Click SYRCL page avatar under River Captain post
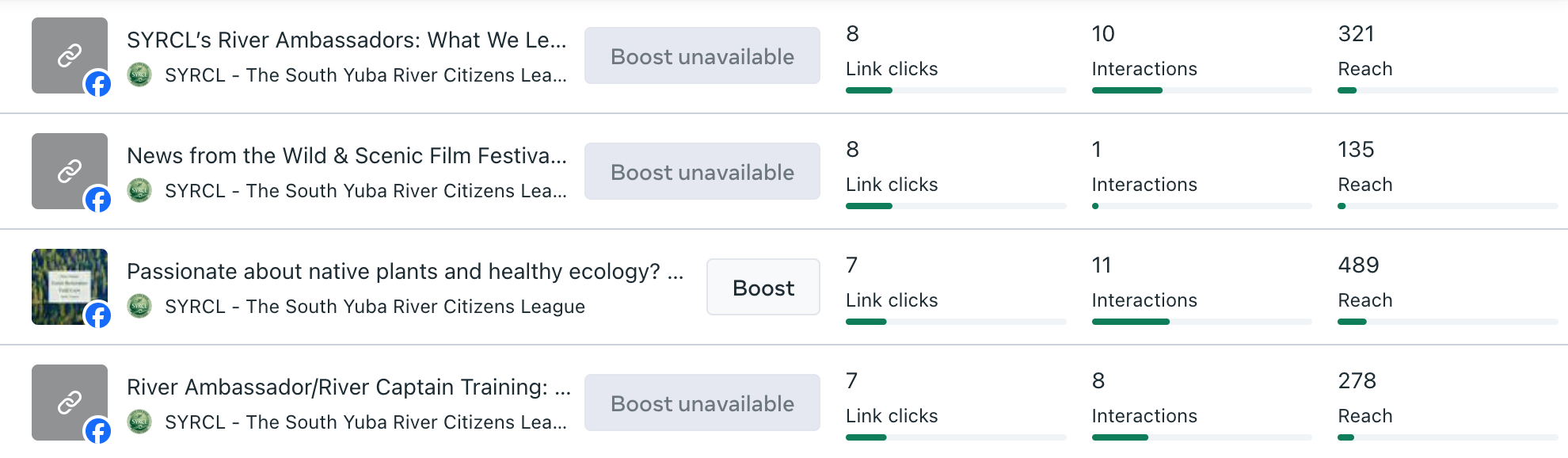1568x458 pixels. click(x=139, y=422)
